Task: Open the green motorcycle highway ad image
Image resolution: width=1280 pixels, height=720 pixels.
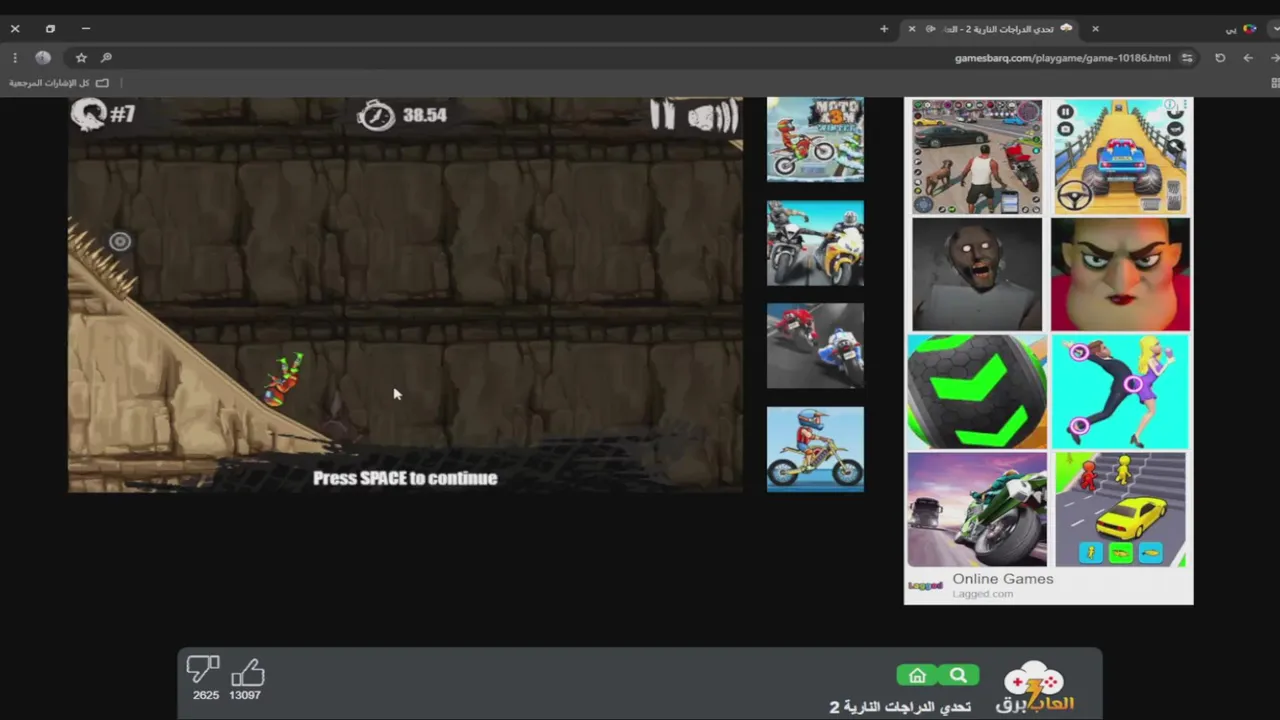Action: click(977, 509)
